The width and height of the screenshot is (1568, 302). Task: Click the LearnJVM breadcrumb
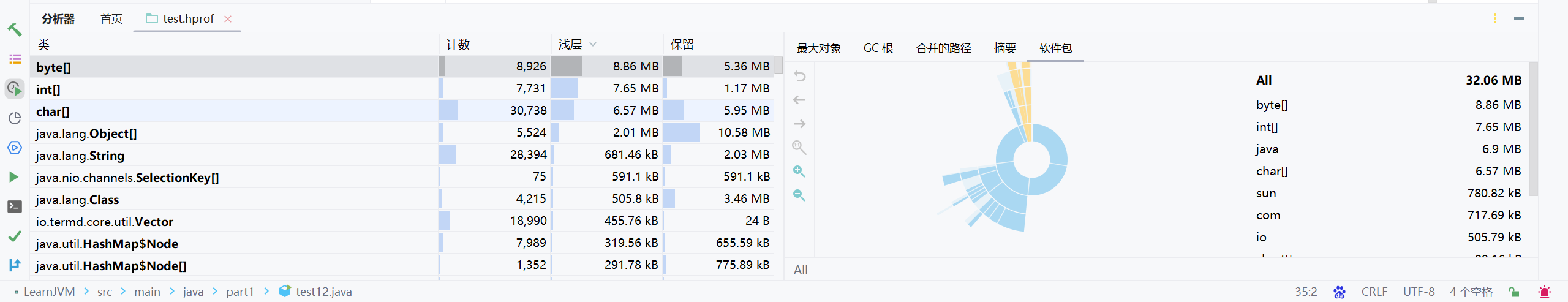coord(49,292)
